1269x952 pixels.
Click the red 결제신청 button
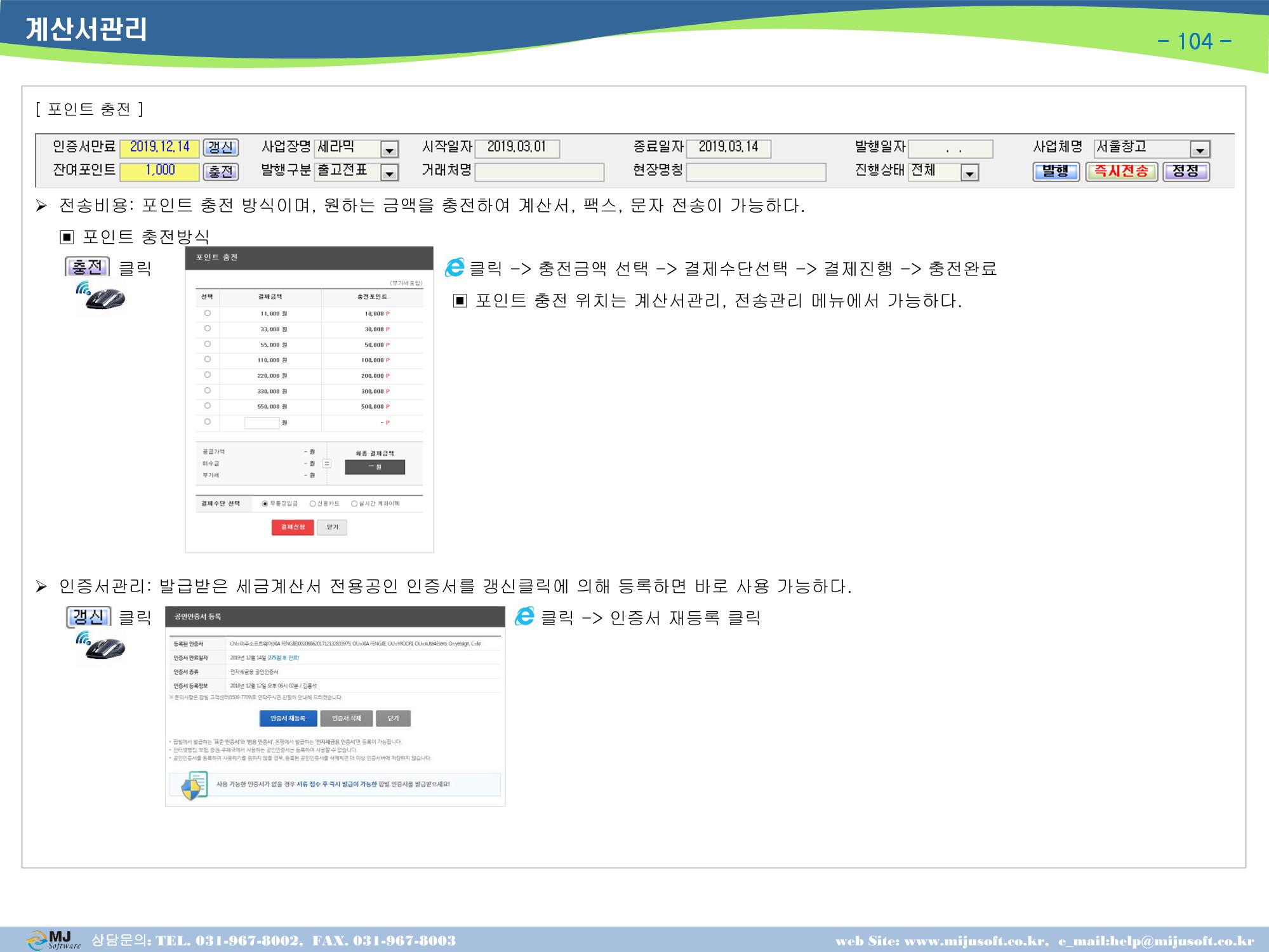point(293,527)
